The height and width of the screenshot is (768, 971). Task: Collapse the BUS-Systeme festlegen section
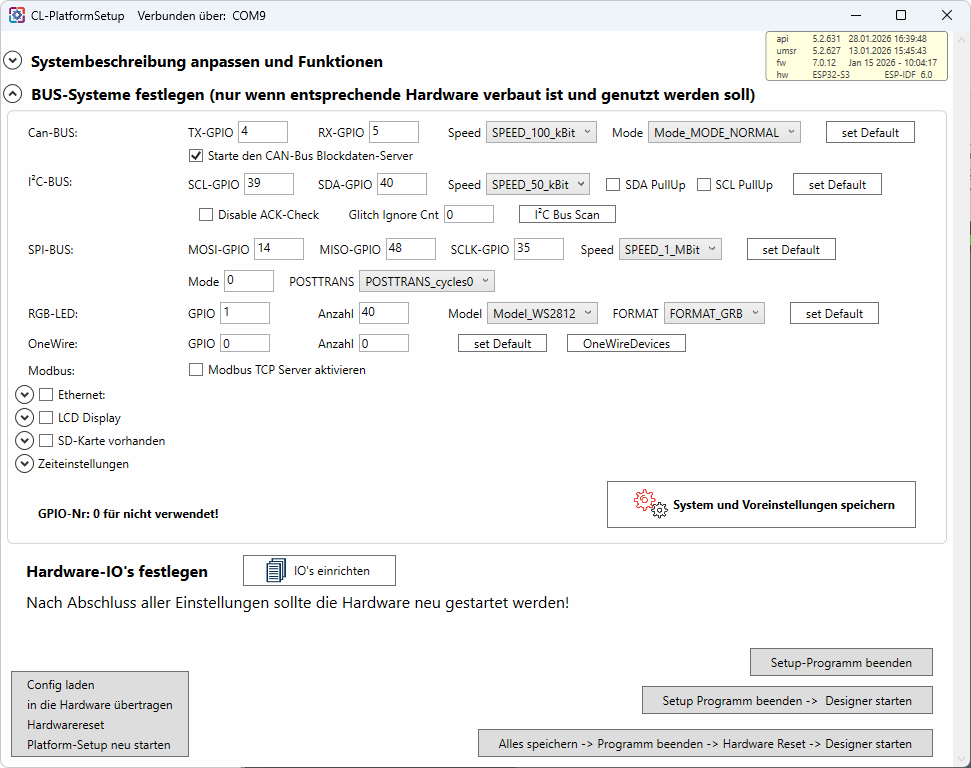point(13,94)
